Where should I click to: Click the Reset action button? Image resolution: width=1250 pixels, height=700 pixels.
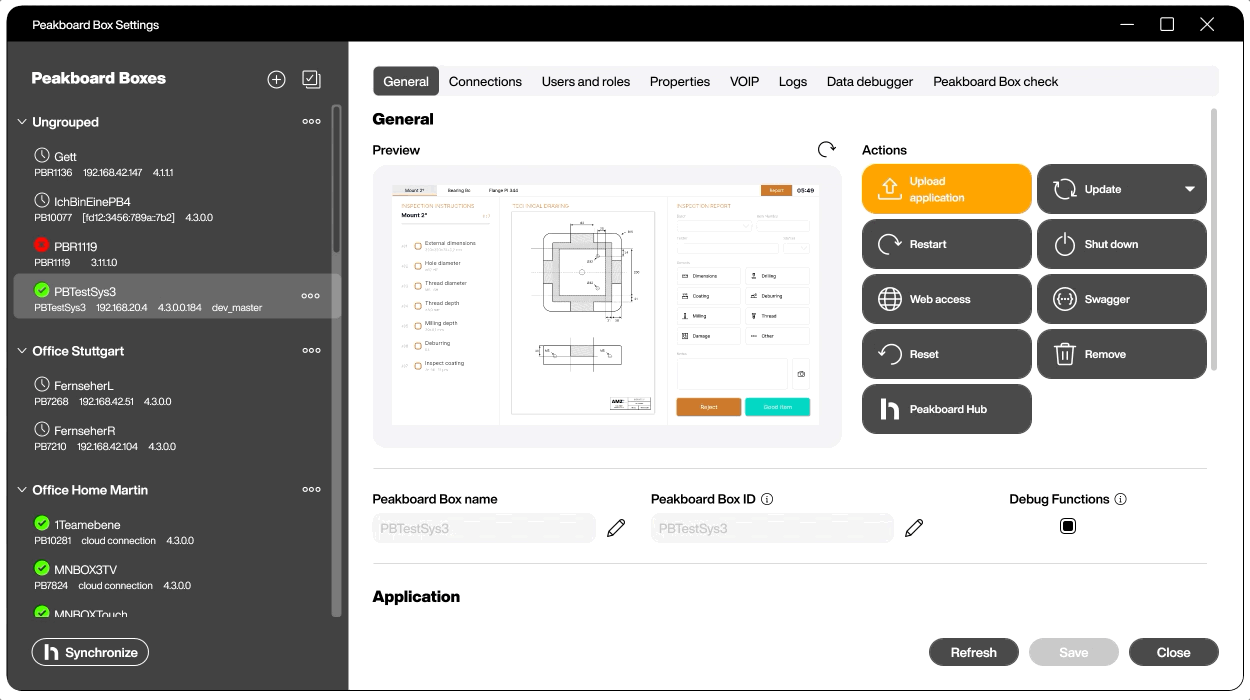946,354
